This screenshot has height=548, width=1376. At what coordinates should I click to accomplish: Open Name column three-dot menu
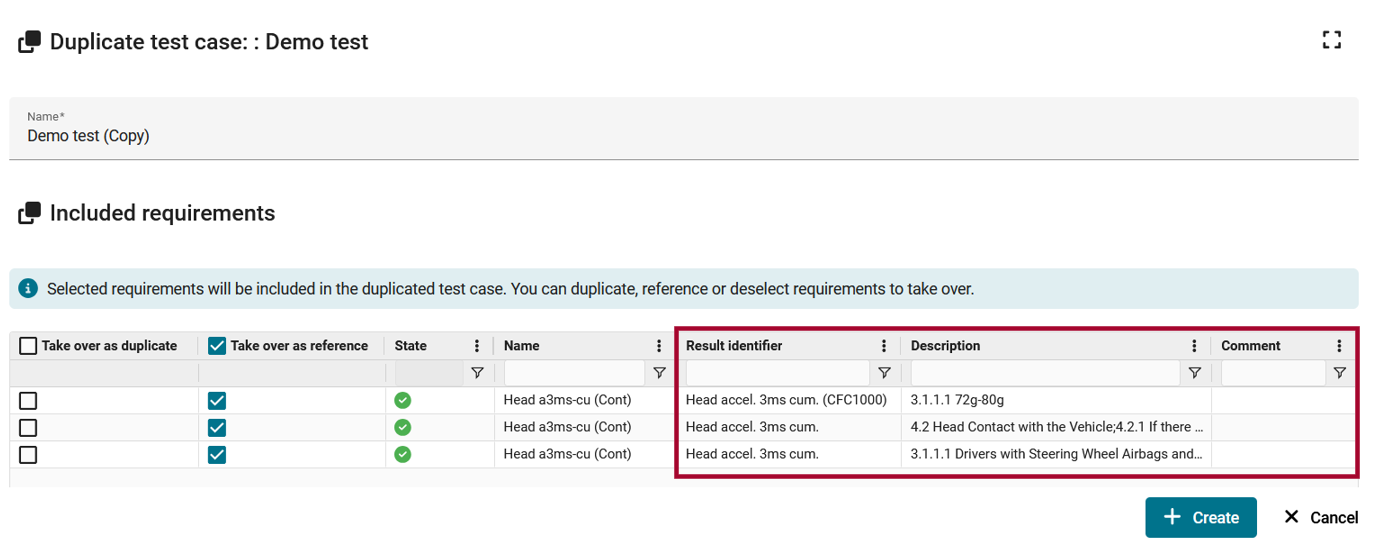pyautogui.click(x=659, y=346)
